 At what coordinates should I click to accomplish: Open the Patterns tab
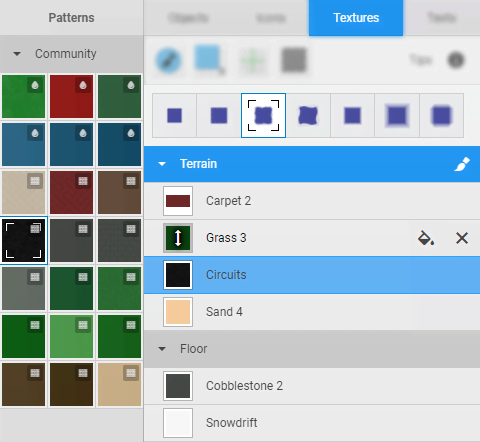coord(71,18)
